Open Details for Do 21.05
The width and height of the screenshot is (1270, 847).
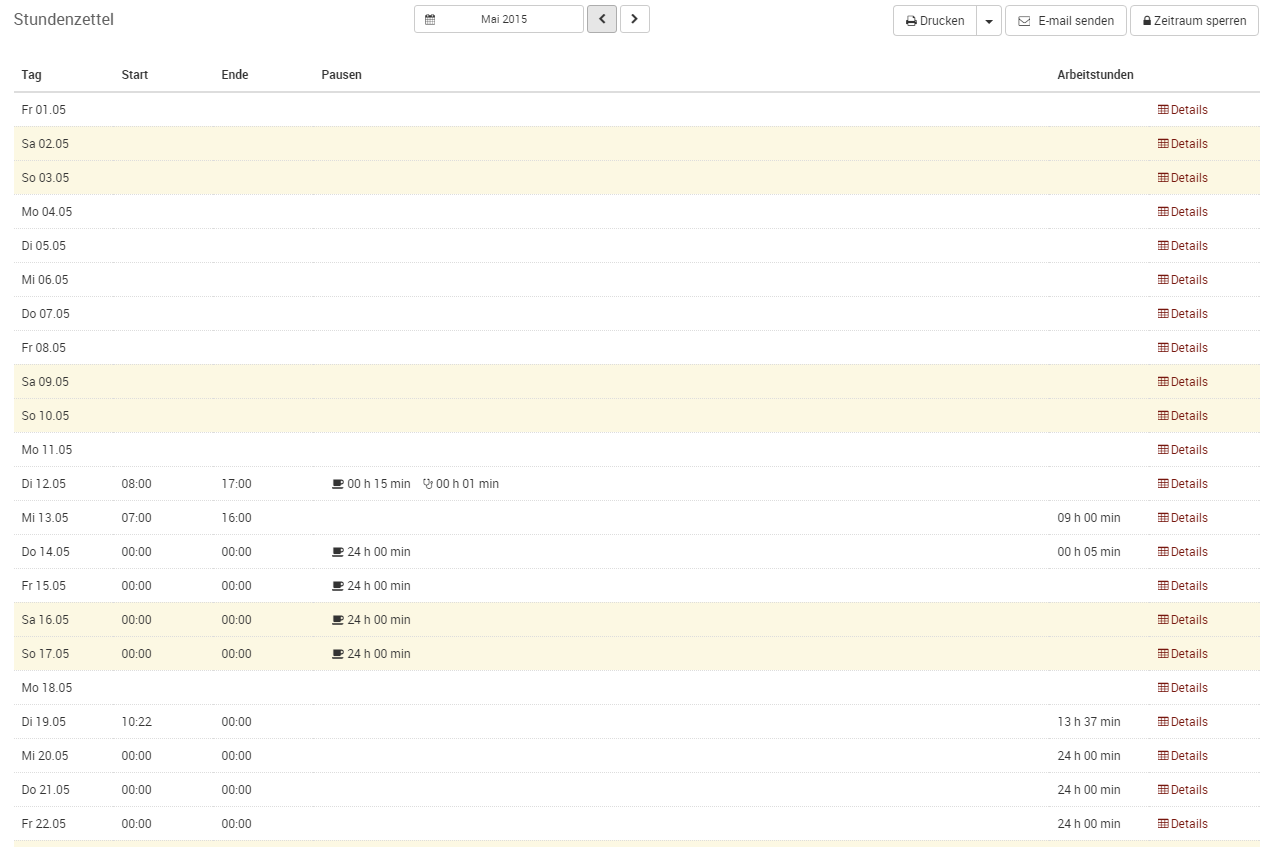pyautogui.click(x=1183, y=790)
